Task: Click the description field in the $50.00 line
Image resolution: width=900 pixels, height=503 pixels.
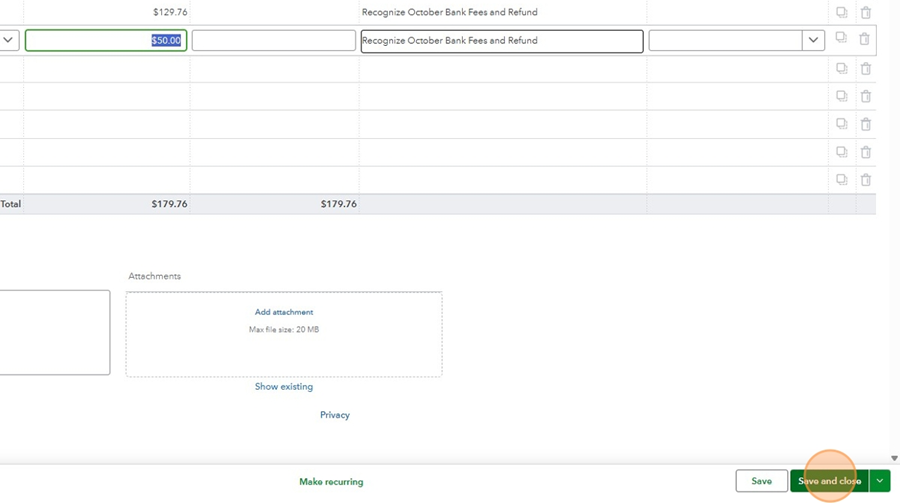Action: tap(501, 41)
